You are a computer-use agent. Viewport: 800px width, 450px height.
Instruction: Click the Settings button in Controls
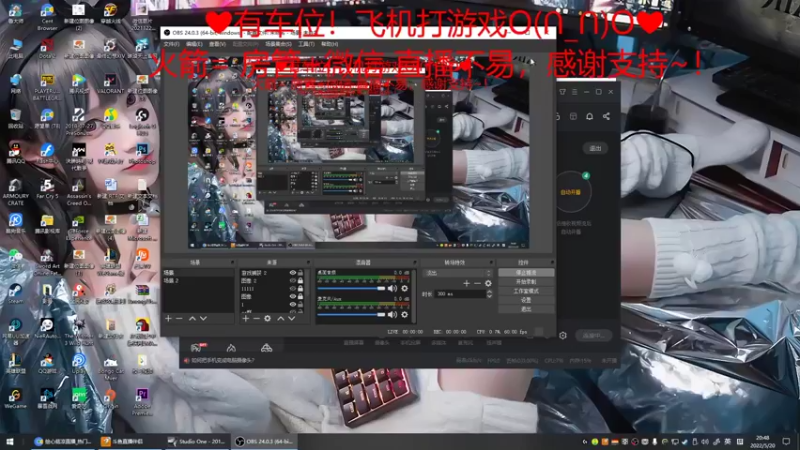pyautogui.click(x=526, y=300)
